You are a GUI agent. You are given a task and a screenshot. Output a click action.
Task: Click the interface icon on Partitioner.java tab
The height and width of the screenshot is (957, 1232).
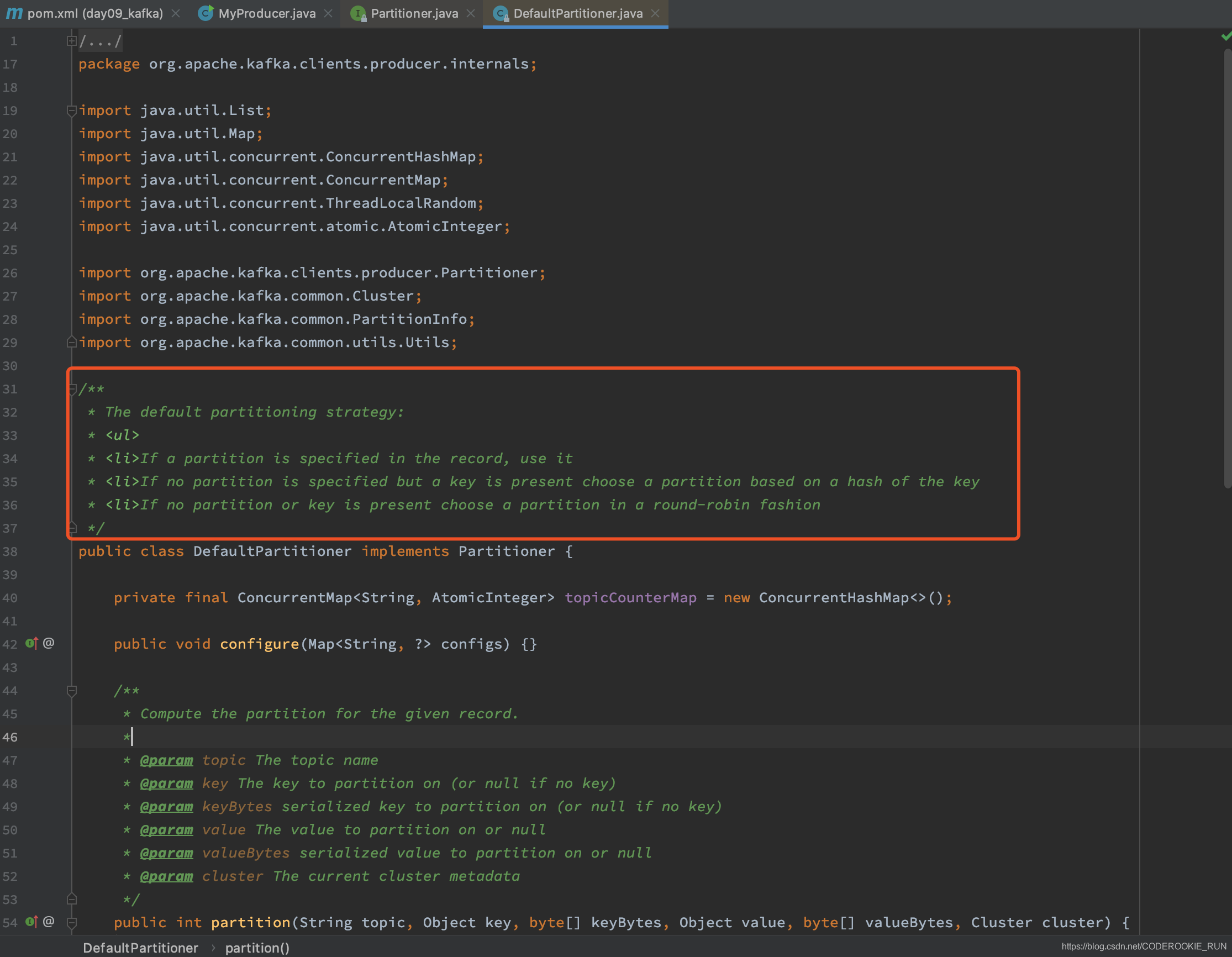click(357, 13)
